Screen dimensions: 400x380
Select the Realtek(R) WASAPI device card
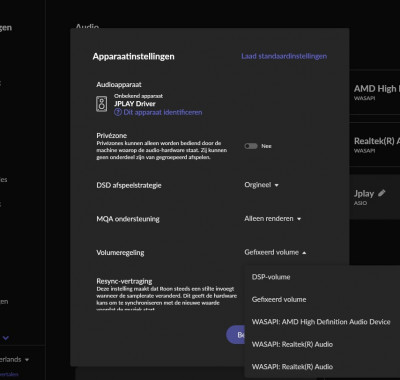click(375, 145)
